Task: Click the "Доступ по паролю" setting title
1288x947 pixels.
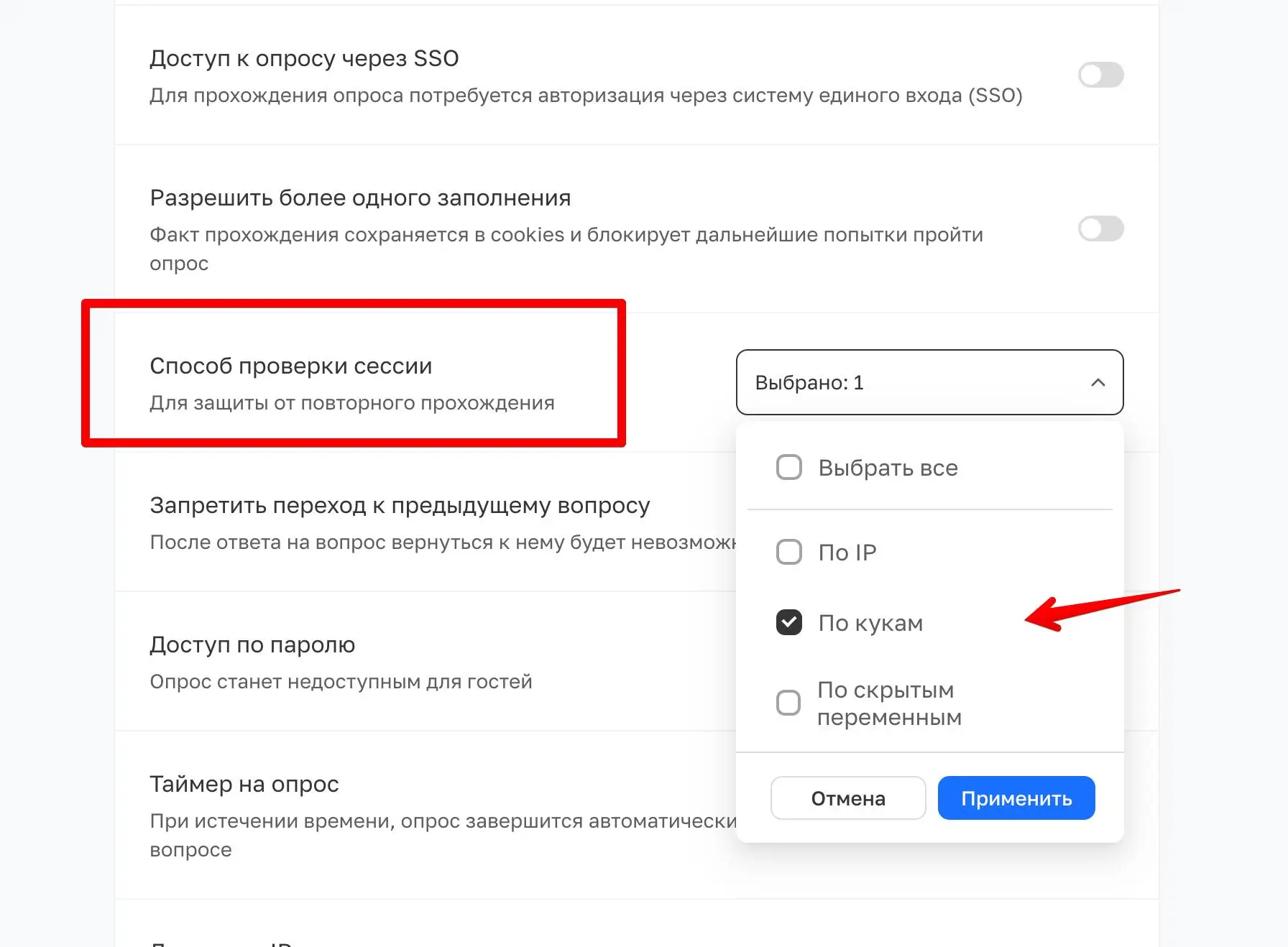Action: point(252,645)
